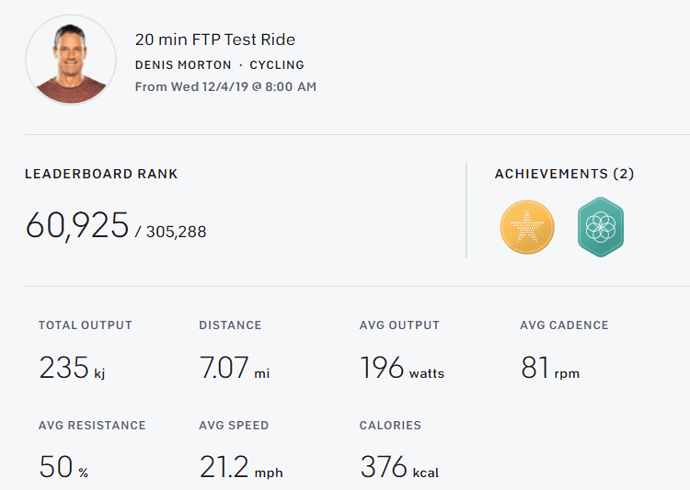
Task: Click the Total Output label
Action: 85,325
